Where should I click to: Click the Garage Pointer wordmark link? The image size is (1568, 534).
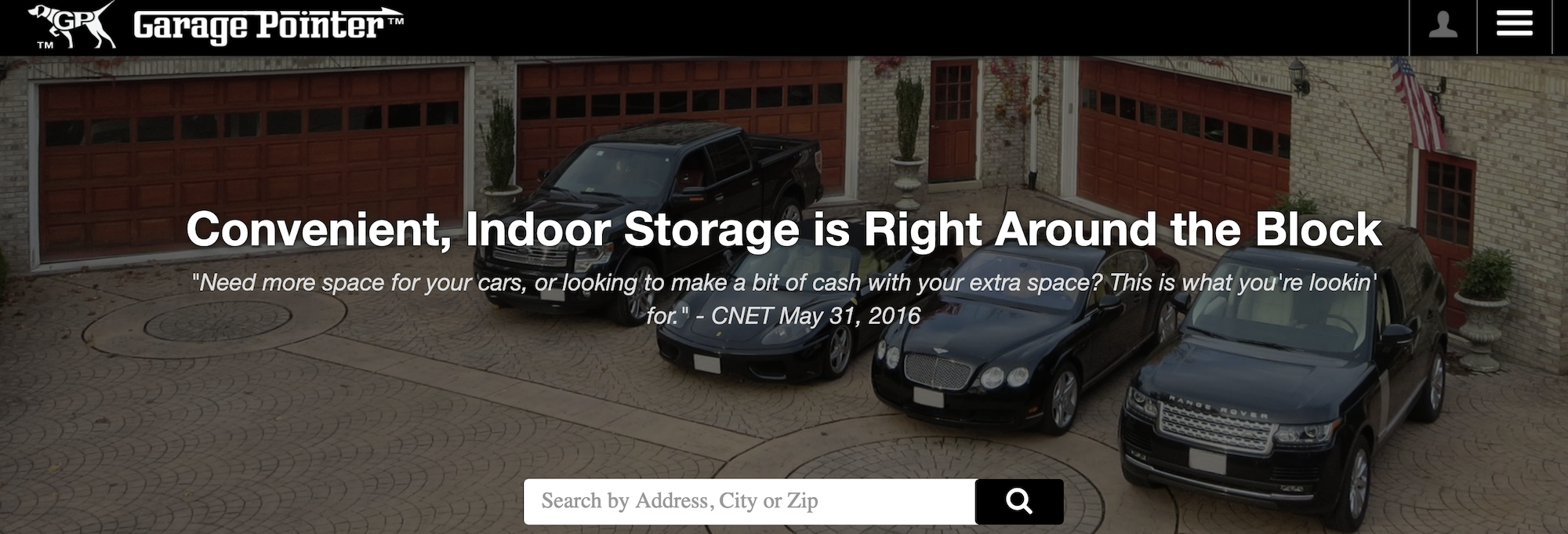[x=268, y=26]
